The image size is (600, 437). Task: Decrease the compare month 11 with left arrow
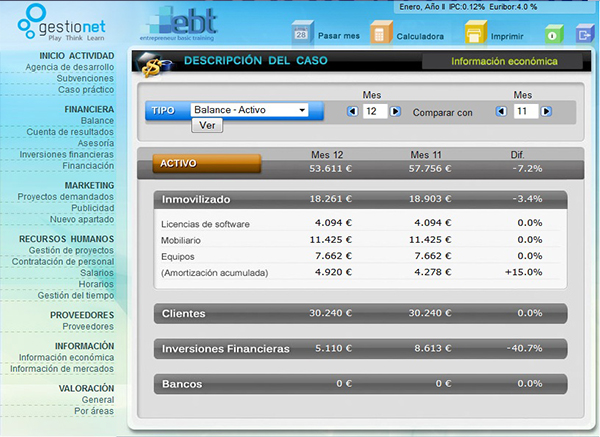[x=501, y=111]
